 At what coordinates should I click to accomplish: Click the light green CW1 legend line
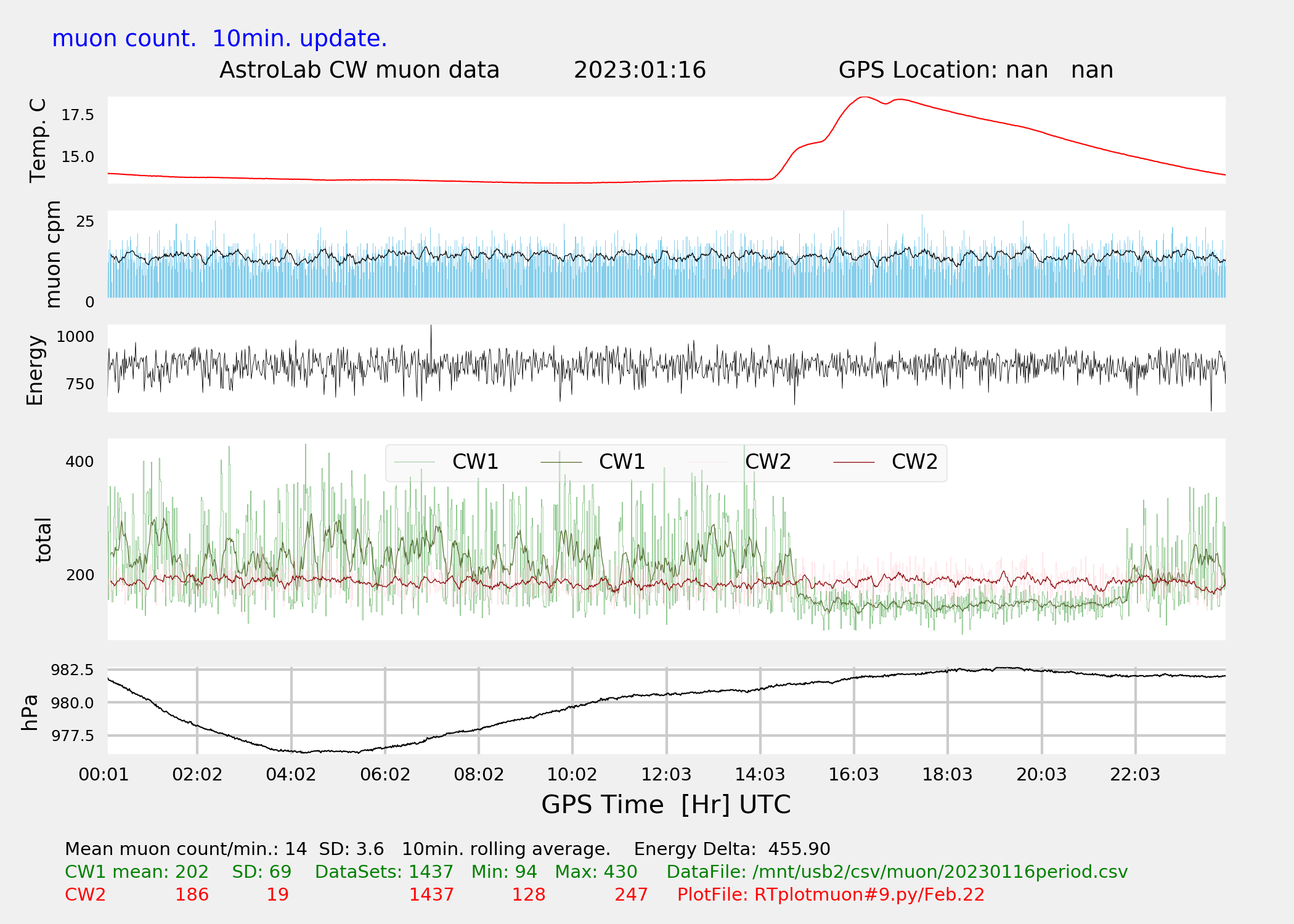pyautogui.click(x=415, y=462)
